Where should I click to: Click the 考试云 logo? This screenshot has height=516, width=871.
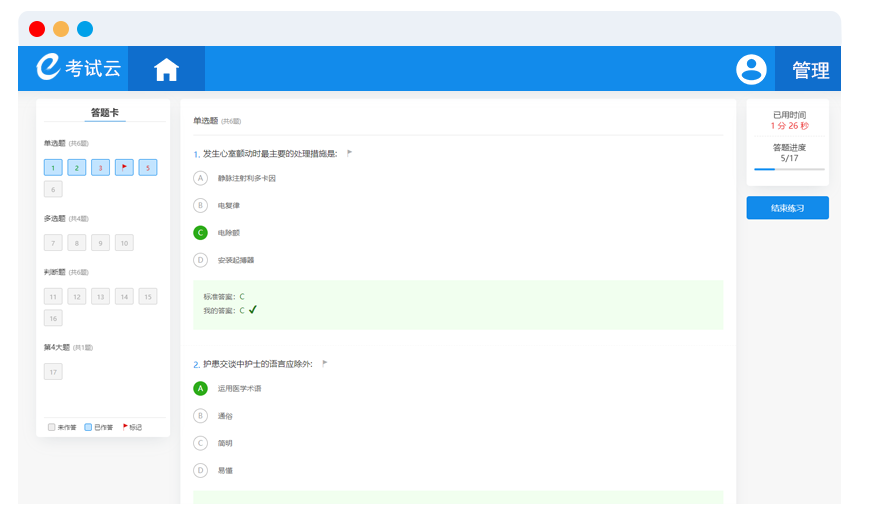click(78, 68)
